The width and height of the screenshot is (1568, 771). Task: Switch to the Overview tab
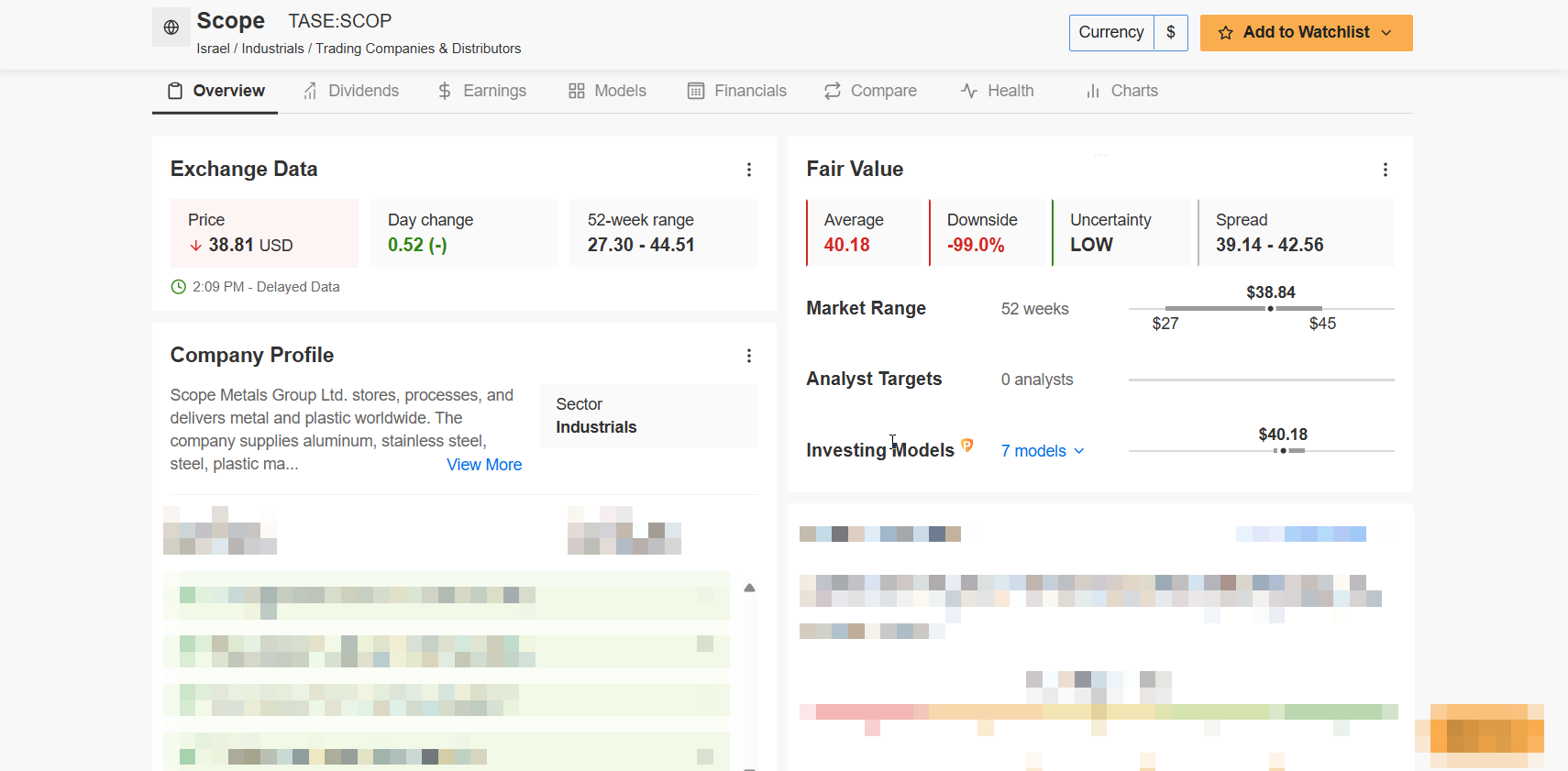pos(215,91)
